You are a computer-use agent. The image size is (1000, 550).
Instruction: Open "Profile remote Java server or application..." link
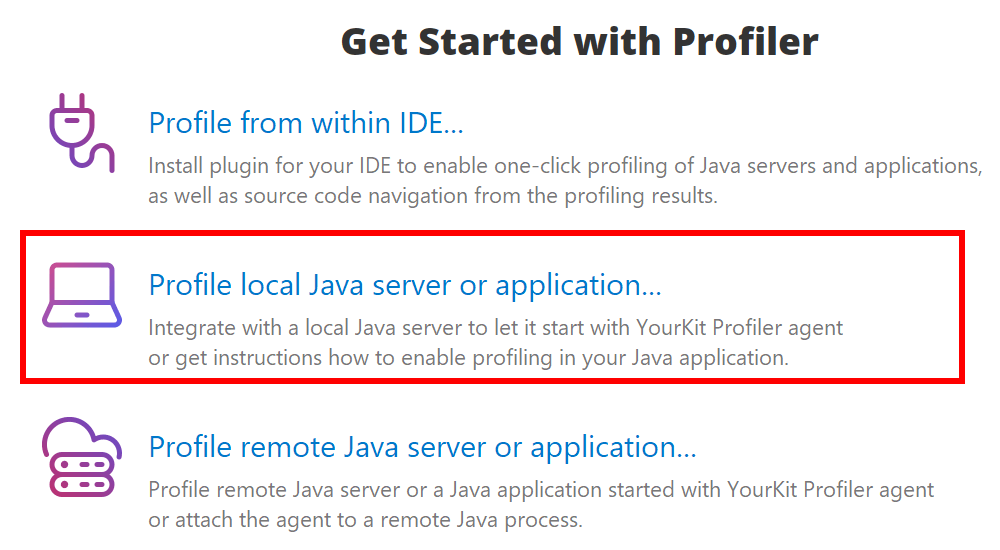(422, 447)
